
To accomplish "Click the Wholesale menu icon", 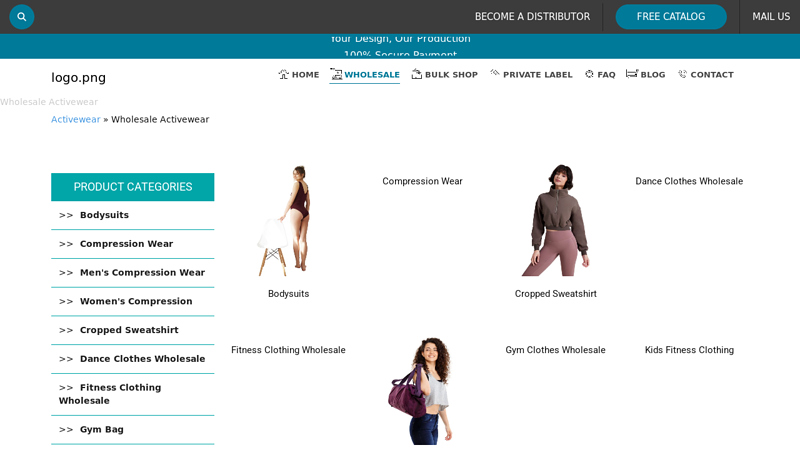I will (x=336, y=74).
